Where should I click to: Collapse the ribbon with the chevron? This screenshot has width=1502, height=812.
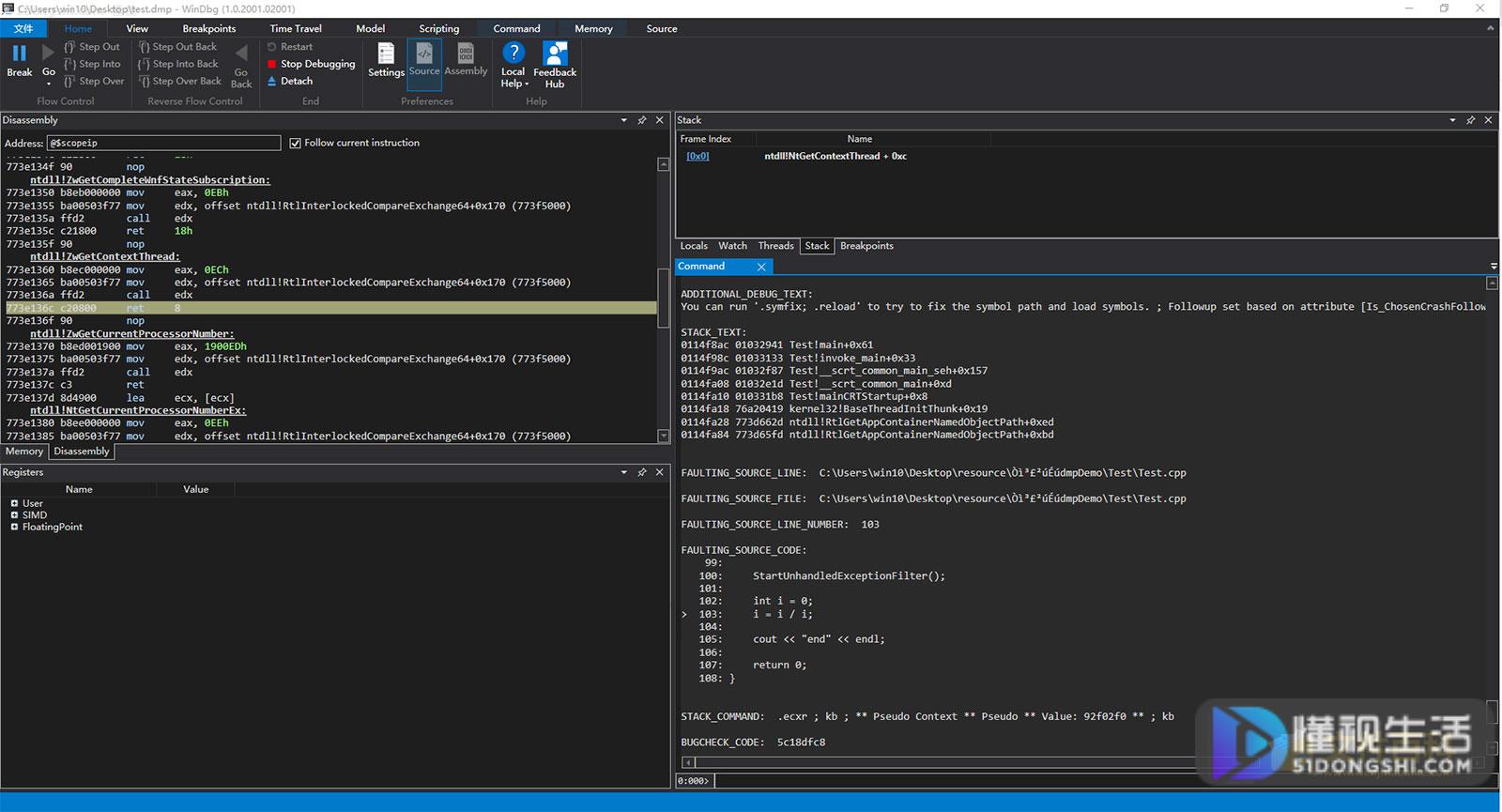tap(1490, 28)
